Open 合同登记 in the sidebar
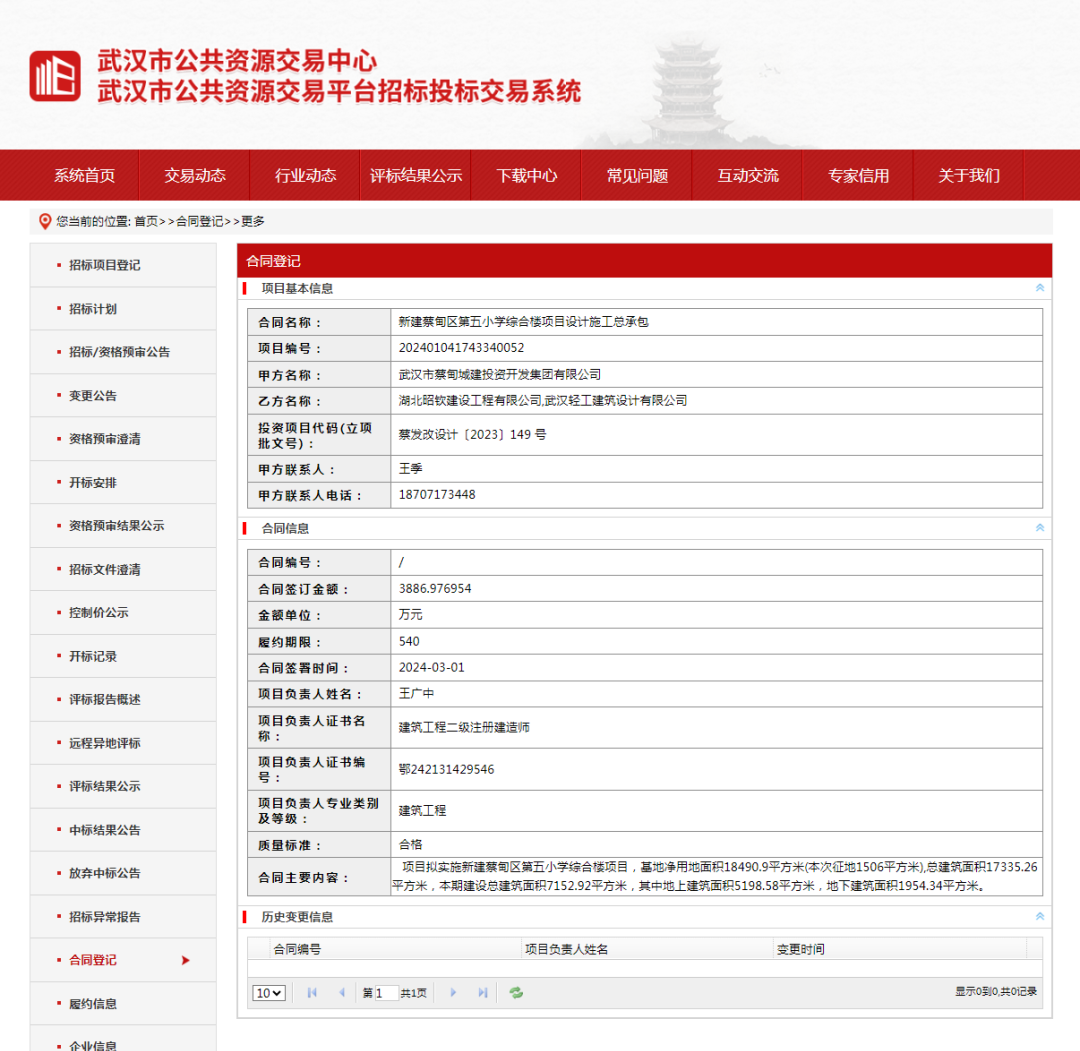The image size is (1080, 1051). click(93, 960)
